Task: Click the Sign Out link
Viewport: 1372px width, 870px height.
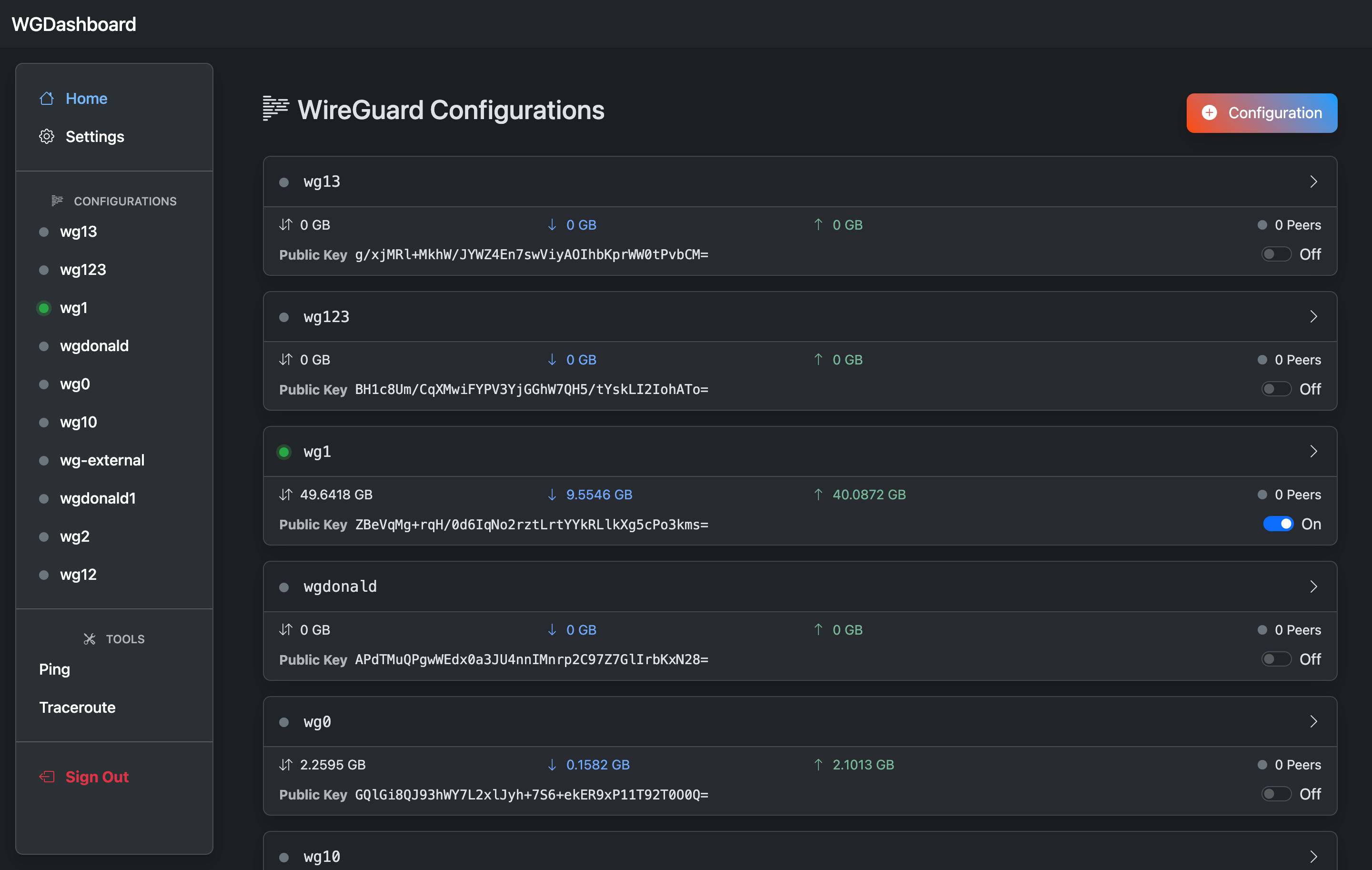Action: point(114,777)
